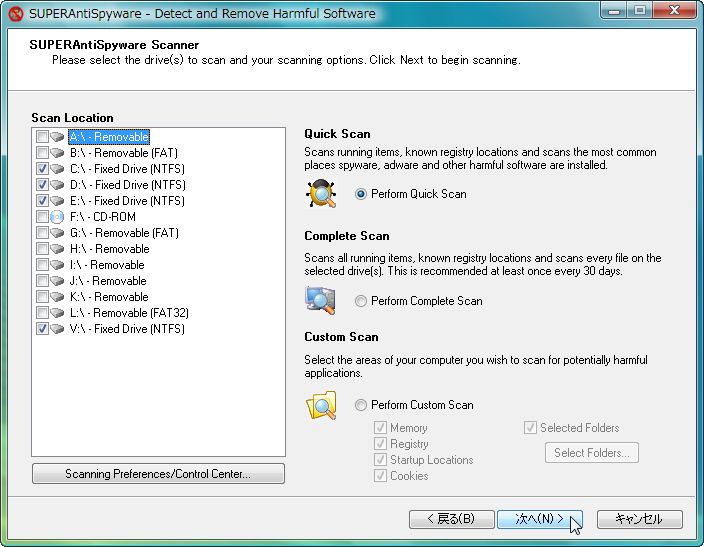
Task: Select the Perform Quick Scan radio button
Action: pos(361,194)
